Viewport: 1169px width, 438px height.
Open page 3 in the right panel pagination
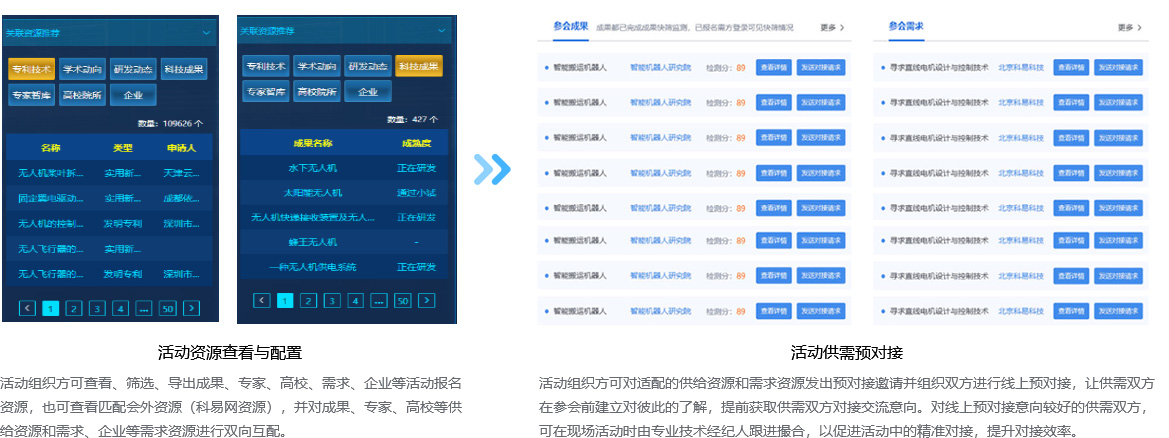point(332,300)
